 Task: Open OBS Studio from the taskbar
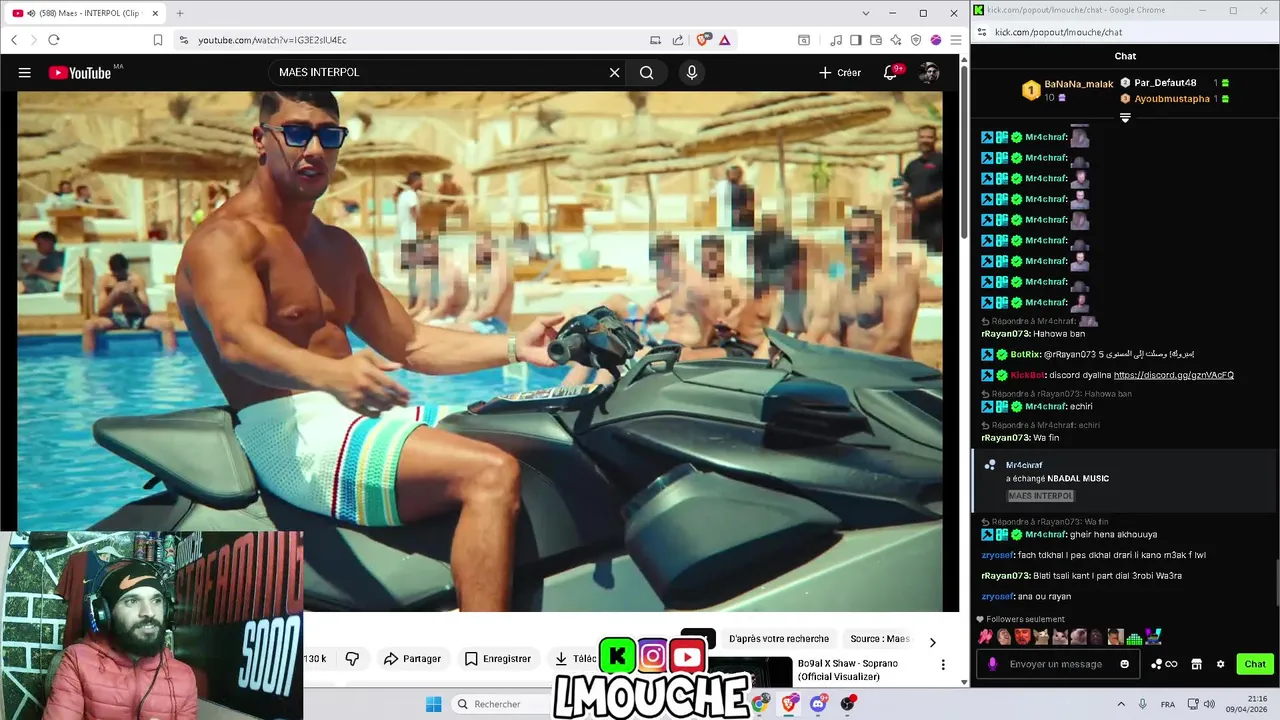[848, 704]
